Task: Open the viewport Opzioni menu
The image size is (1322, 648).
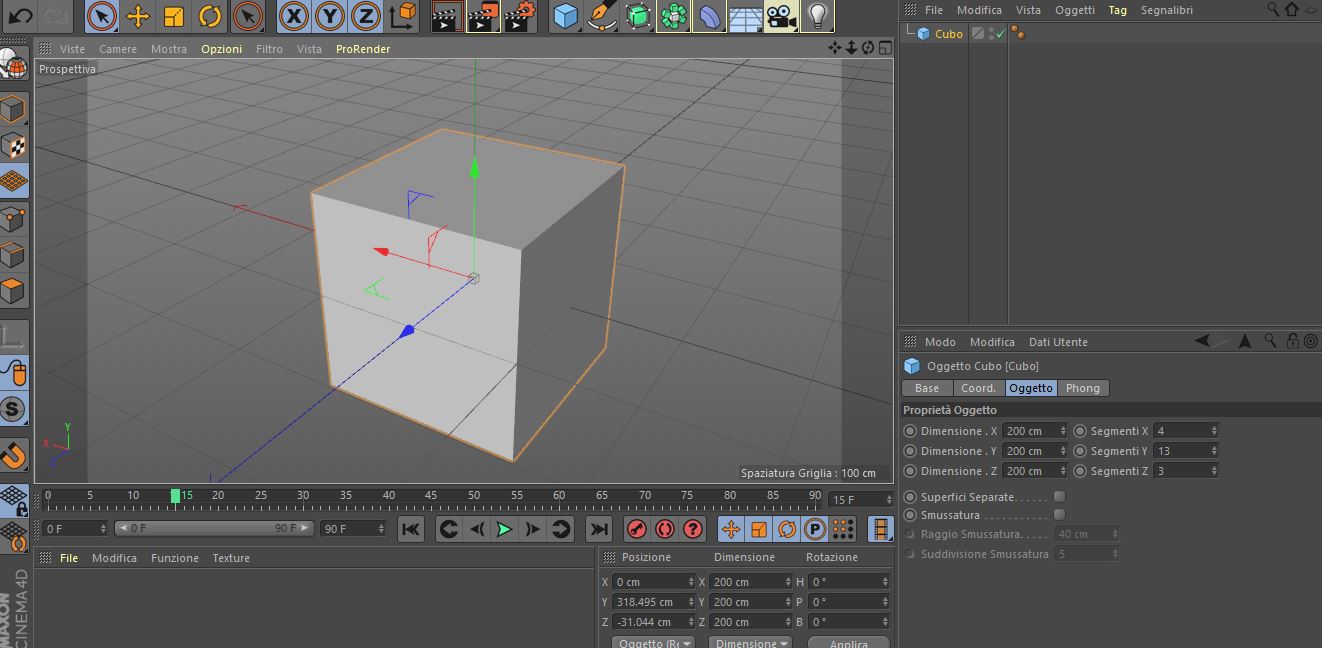Action: (221, 48)
